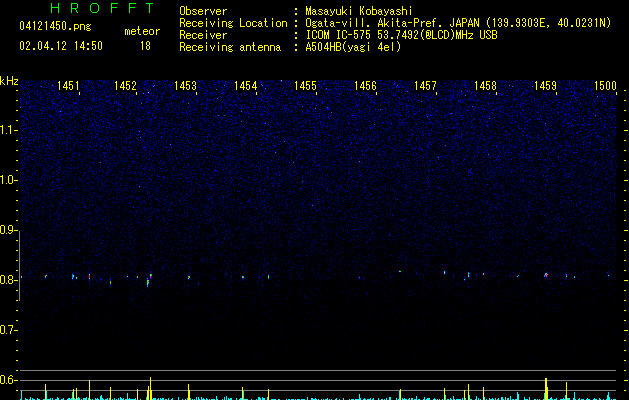Click the 1454 time axis label

(x=246, y=86)
